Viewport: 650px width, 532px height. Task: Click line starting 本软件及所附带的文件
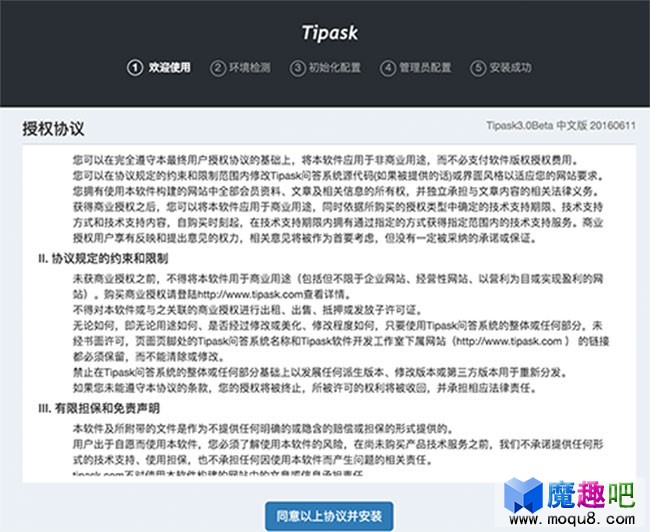(x=264, y=428)
